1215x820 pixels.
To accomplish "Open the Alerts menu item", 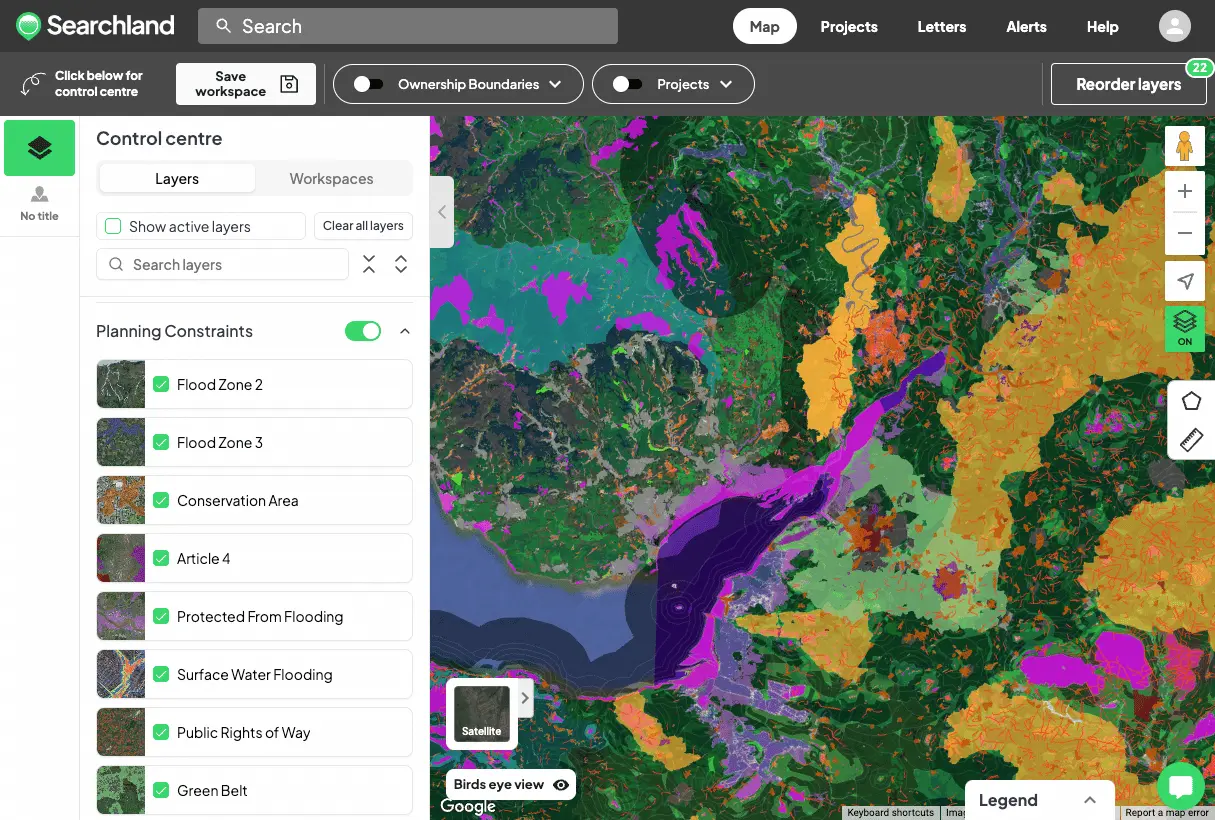I will tap(1026, 27).
